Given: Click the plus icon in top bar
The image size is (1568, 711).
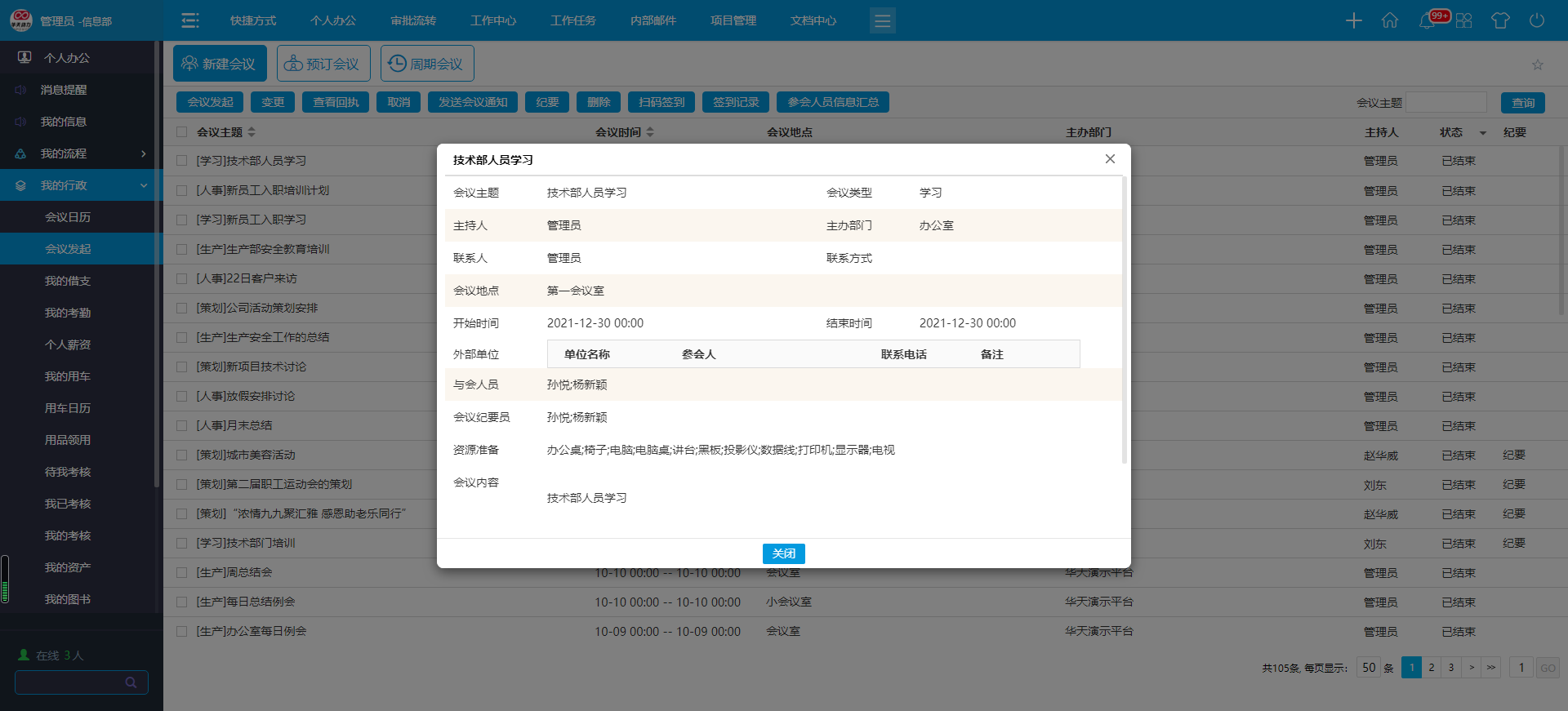Looking at the screenshot, I should tap(1353, 20).
